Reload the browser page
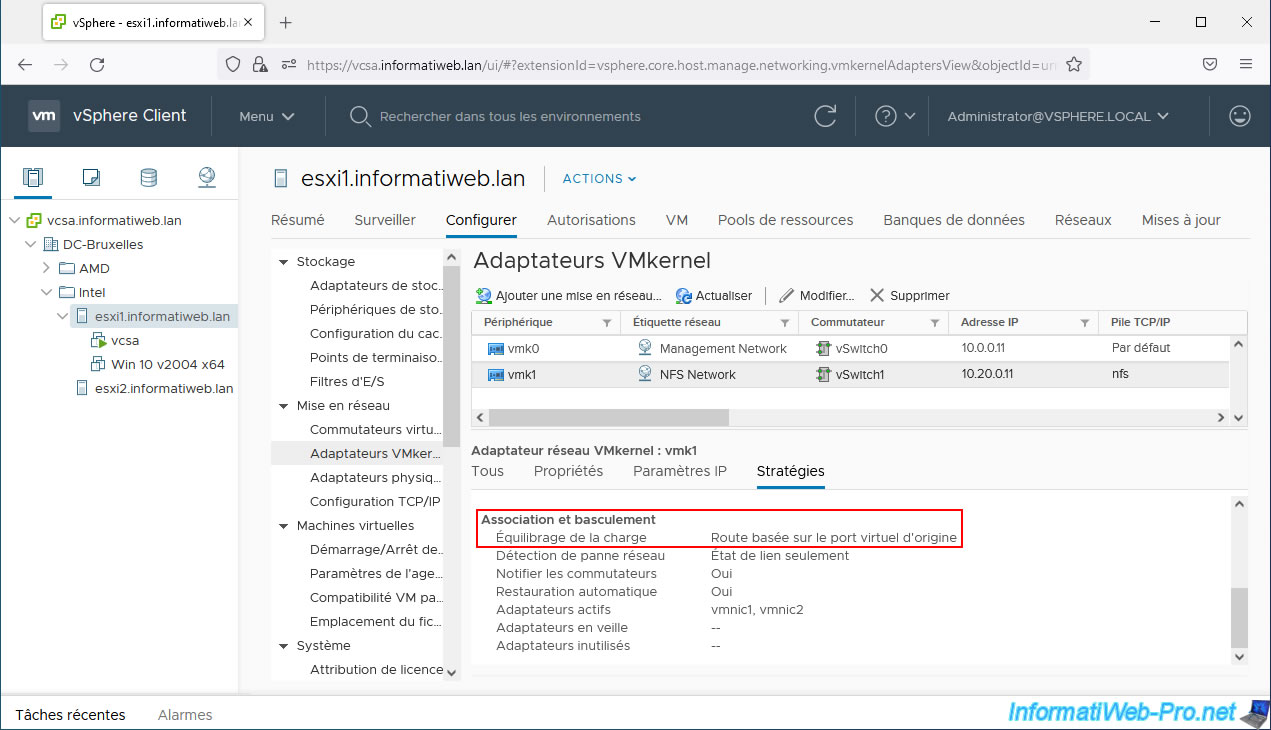The width and height of the screenshot is (1271, 730). 97,64
